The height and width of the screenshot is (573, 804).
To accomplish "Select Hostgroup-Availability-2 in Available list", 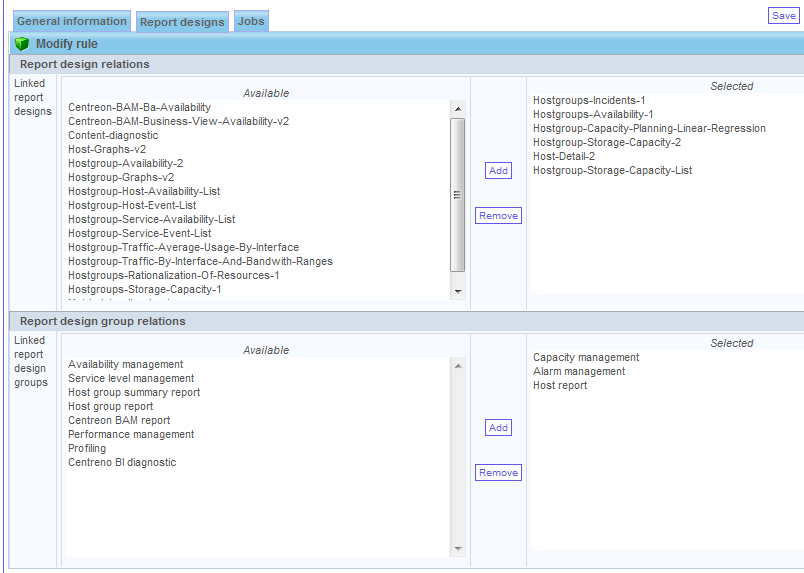I will click(125, 163).
